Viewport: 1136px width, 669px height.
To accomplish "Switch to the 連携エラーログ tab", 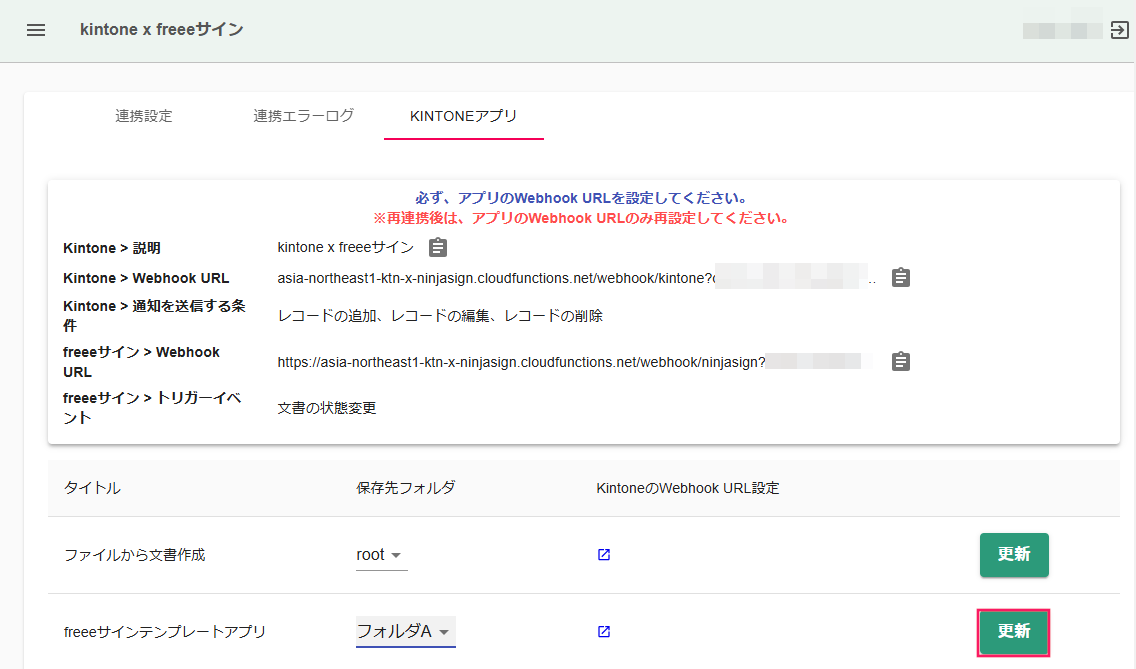I will click(304, 116).
